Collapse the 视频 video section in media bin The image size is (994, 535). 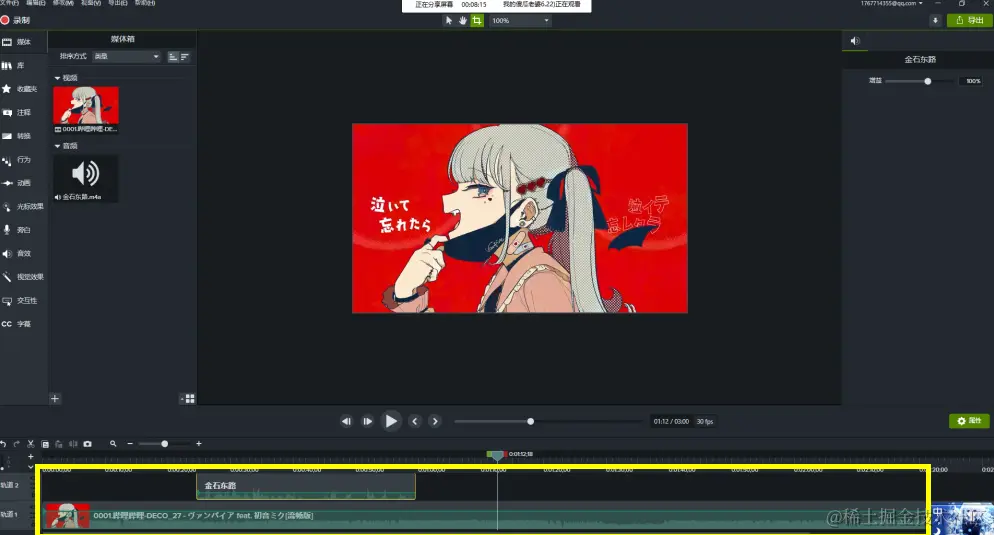(57, 78)
